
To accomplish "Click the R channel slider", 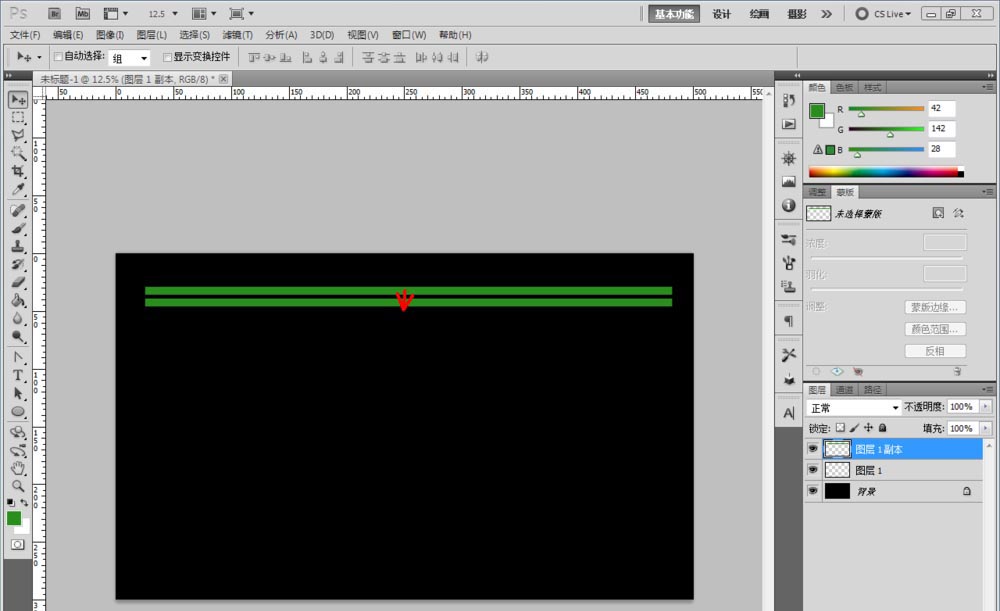I will [x=886, y=108].
